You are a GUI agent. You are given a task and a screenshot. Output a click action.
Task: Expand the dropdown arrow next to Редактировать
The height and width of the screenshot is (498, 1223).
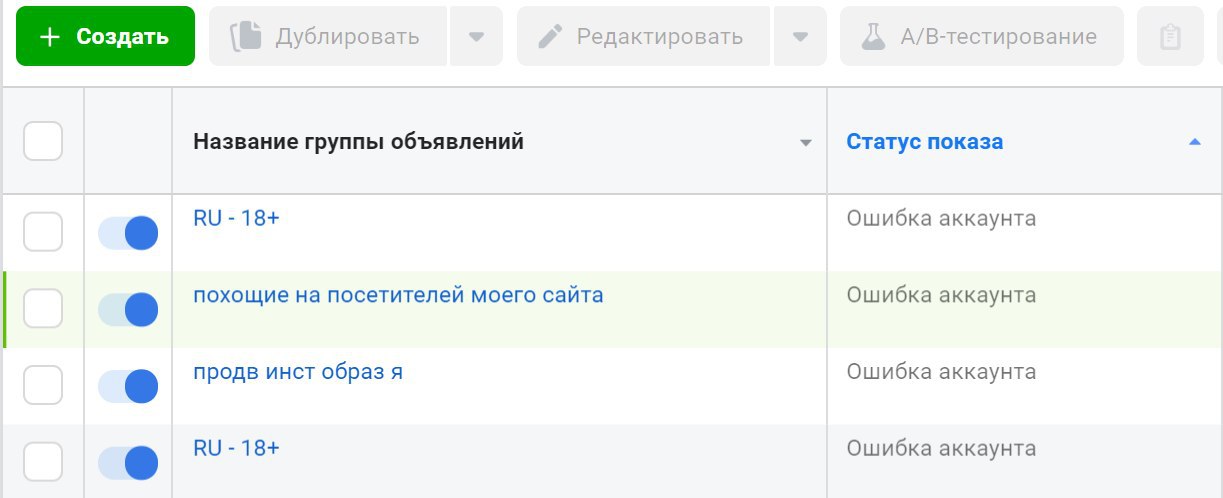click(x=800, y=37)
